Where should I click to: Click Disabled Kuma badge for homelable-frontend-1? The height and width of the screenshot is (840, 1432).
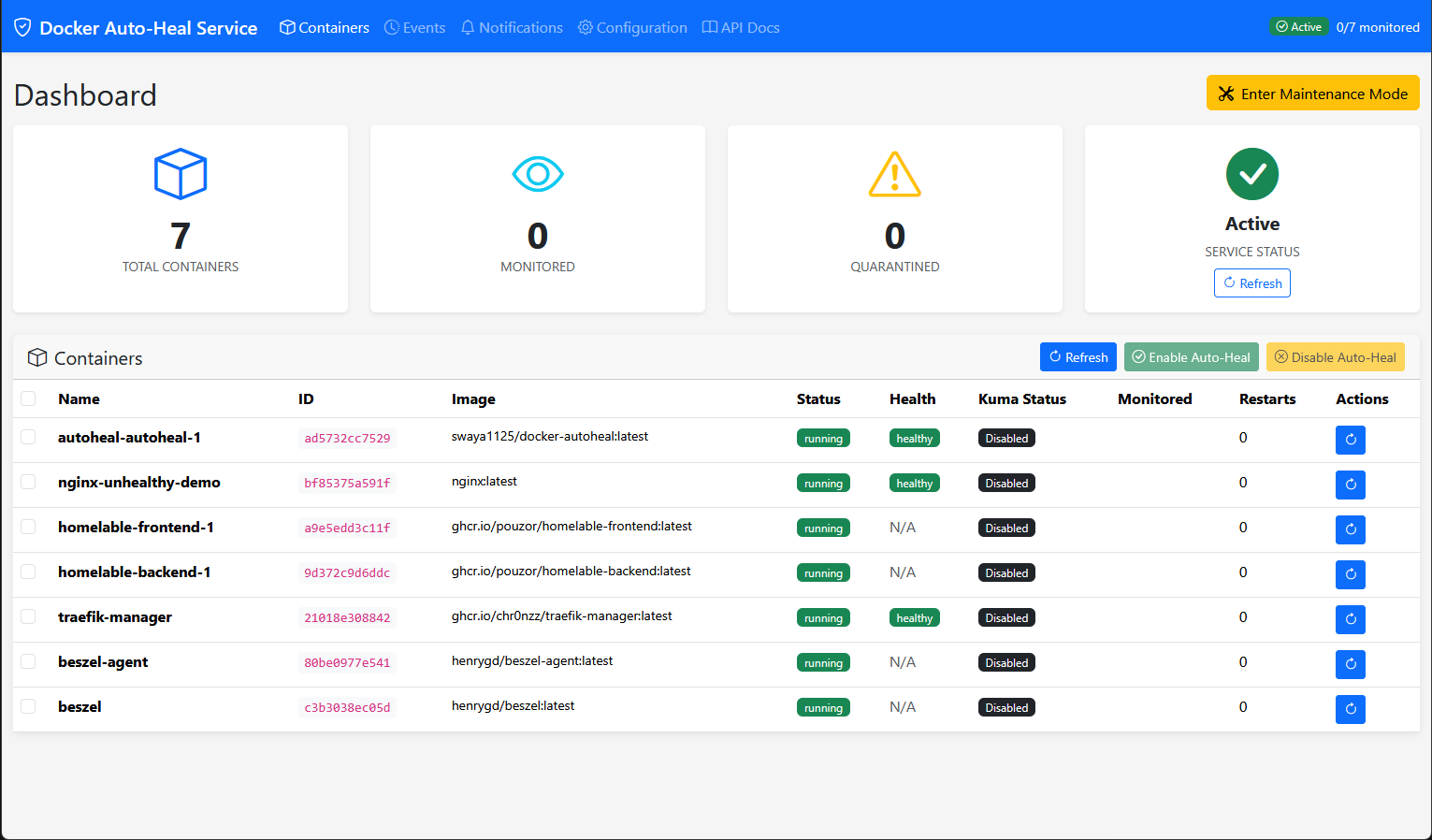pyautogui.click(x=1006, y=528)
